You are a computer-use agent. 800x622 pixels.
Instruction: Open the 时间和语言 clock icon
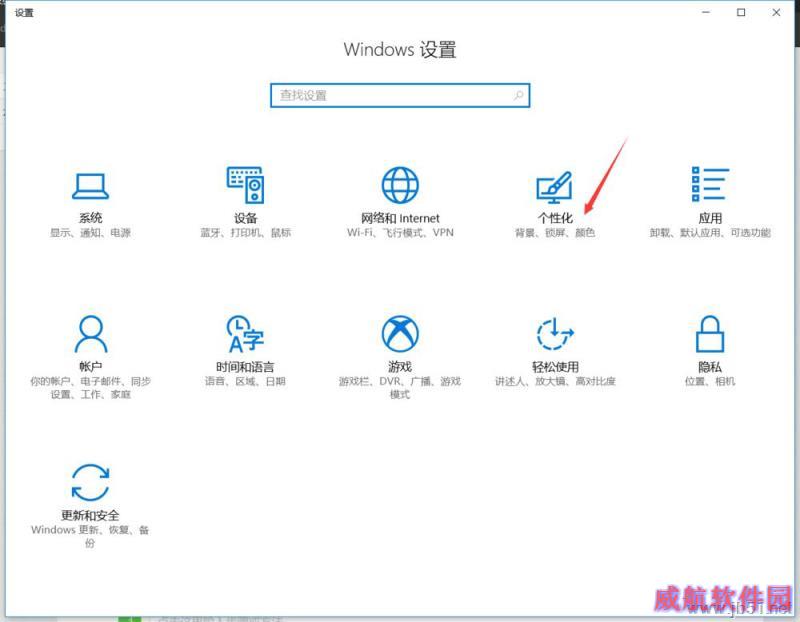(x=245, y=334)
